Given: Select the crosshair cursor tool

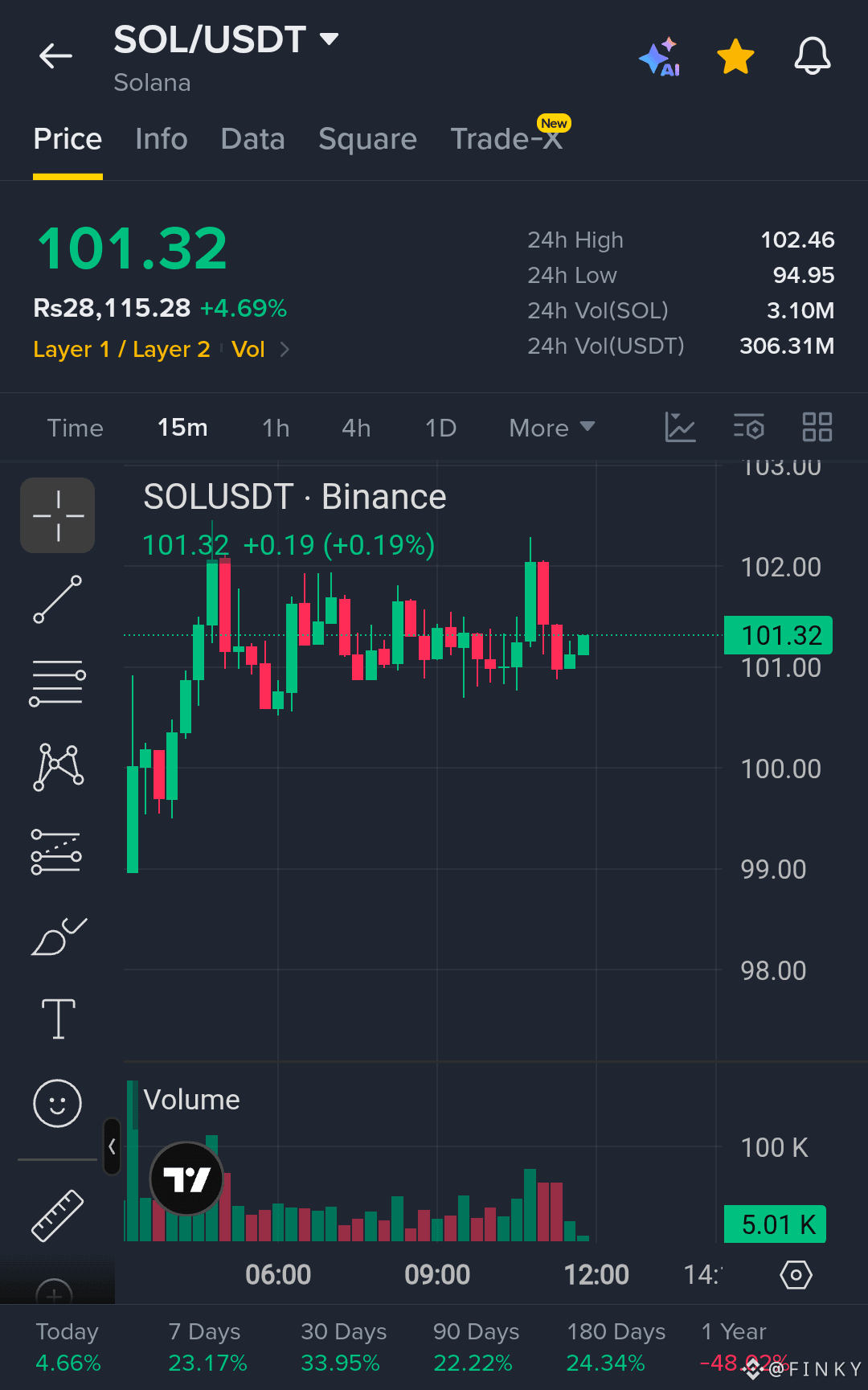Looking at the screenshot, I should [58, 515].
